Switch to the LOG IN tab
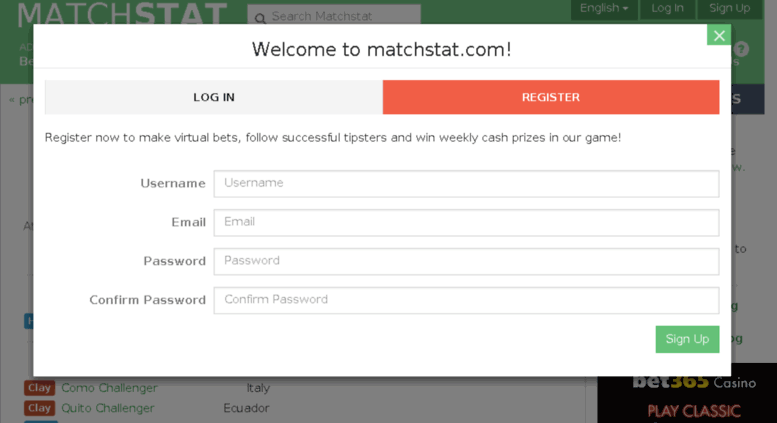 point(214,97)
